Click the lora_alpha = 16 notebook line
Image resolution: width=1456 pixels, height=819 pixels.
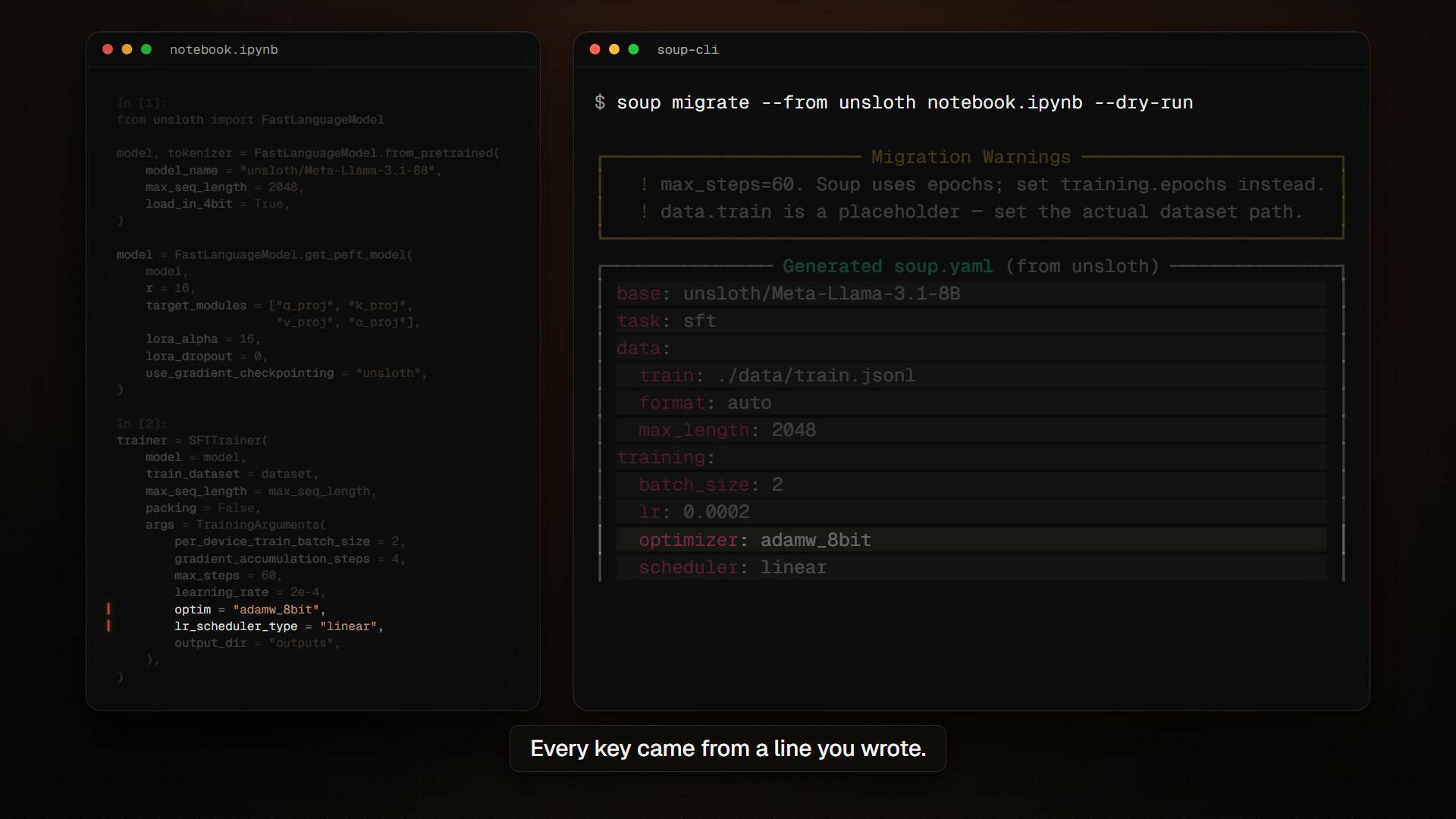[203, 339]
